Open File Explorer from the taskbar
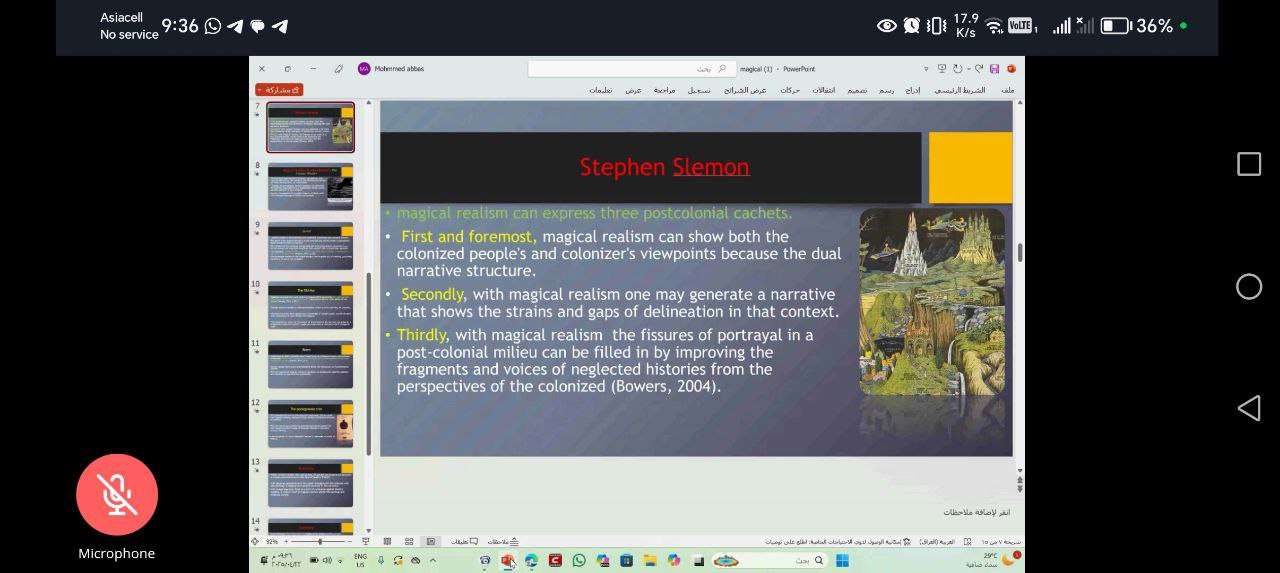Viewport: 1280px width, 573px height. (650, 560)
